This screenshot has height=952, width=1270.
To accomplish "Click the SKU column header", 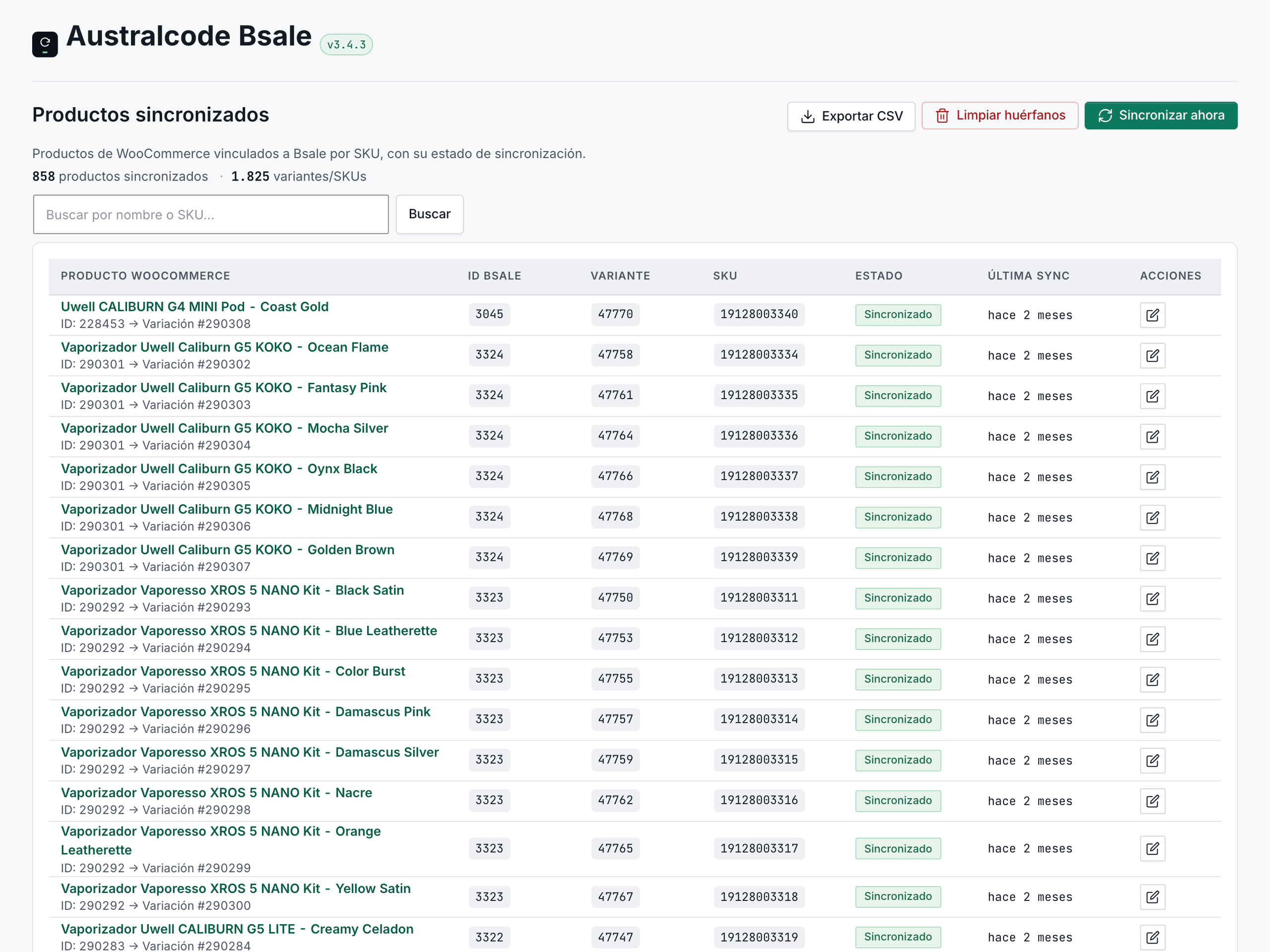I will [725, 276].
